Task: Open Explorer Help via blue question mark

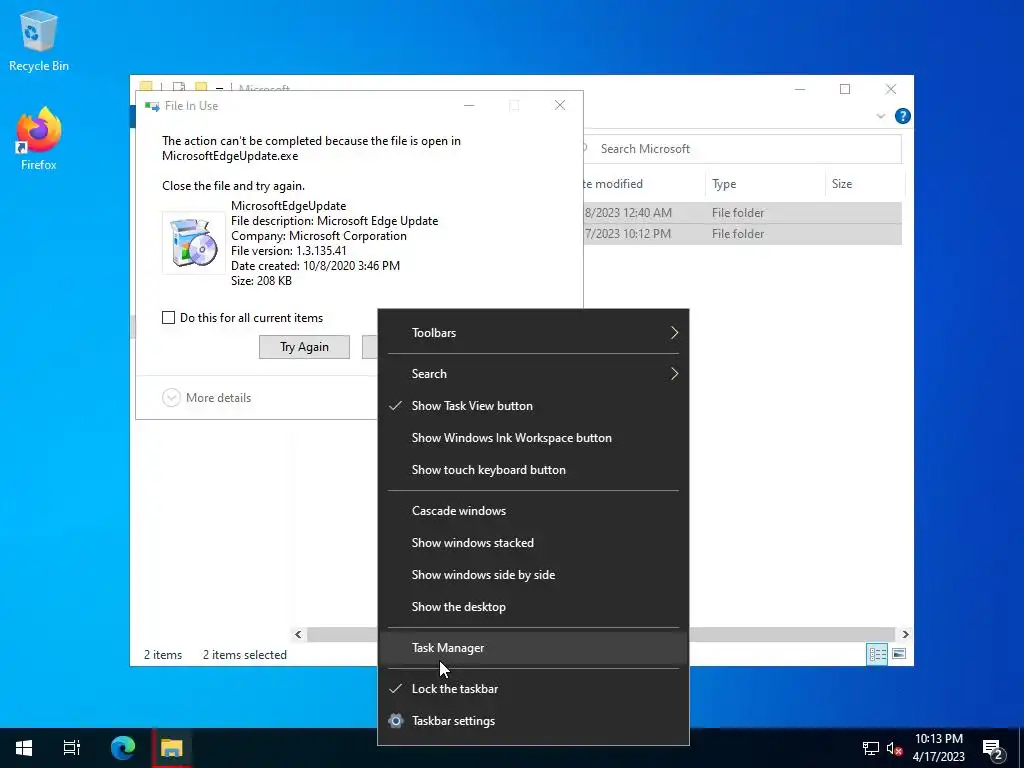Action: pyautogui.click(x=903, y=116)
